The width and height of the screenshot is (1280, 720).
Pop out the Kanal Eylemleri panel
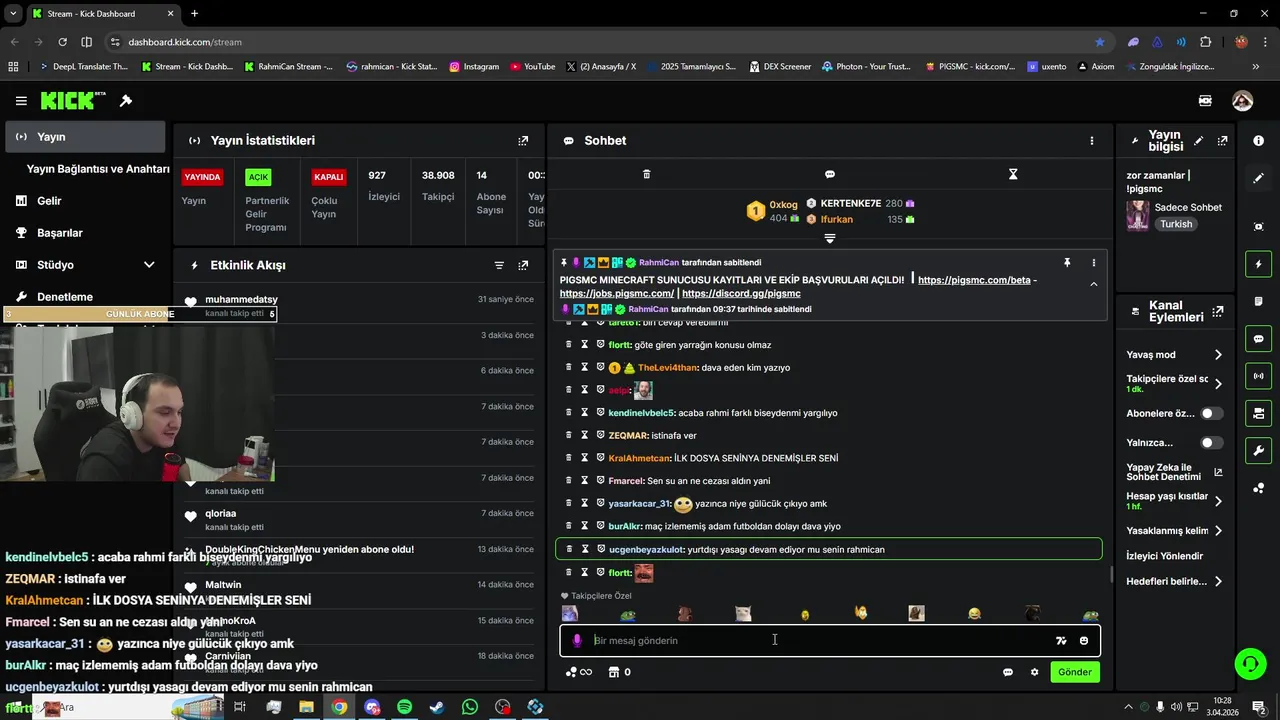click(x=1217, y=312)
